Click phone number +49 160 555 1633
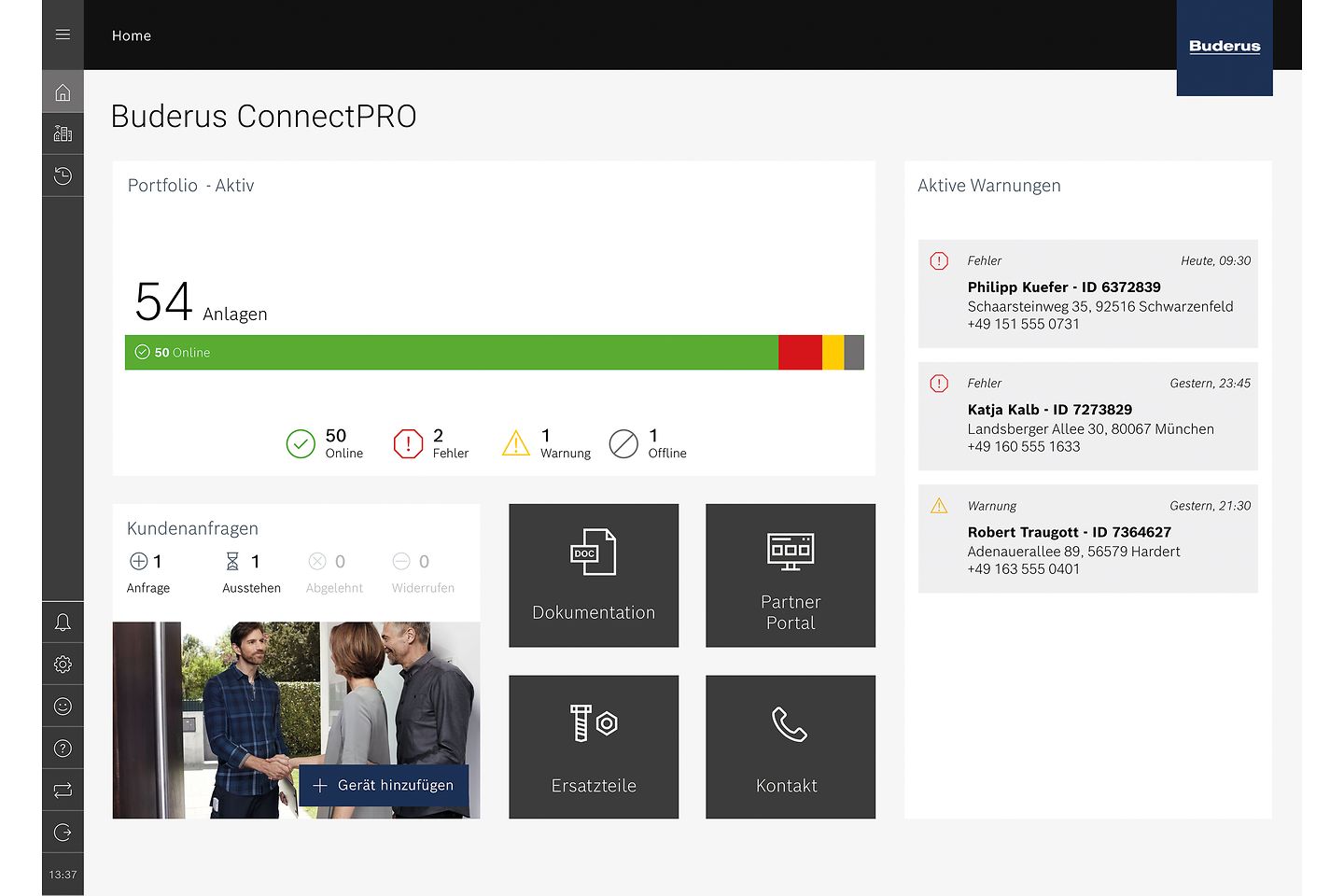The width and height of the screenshot is (1344, 896). 1024,446
